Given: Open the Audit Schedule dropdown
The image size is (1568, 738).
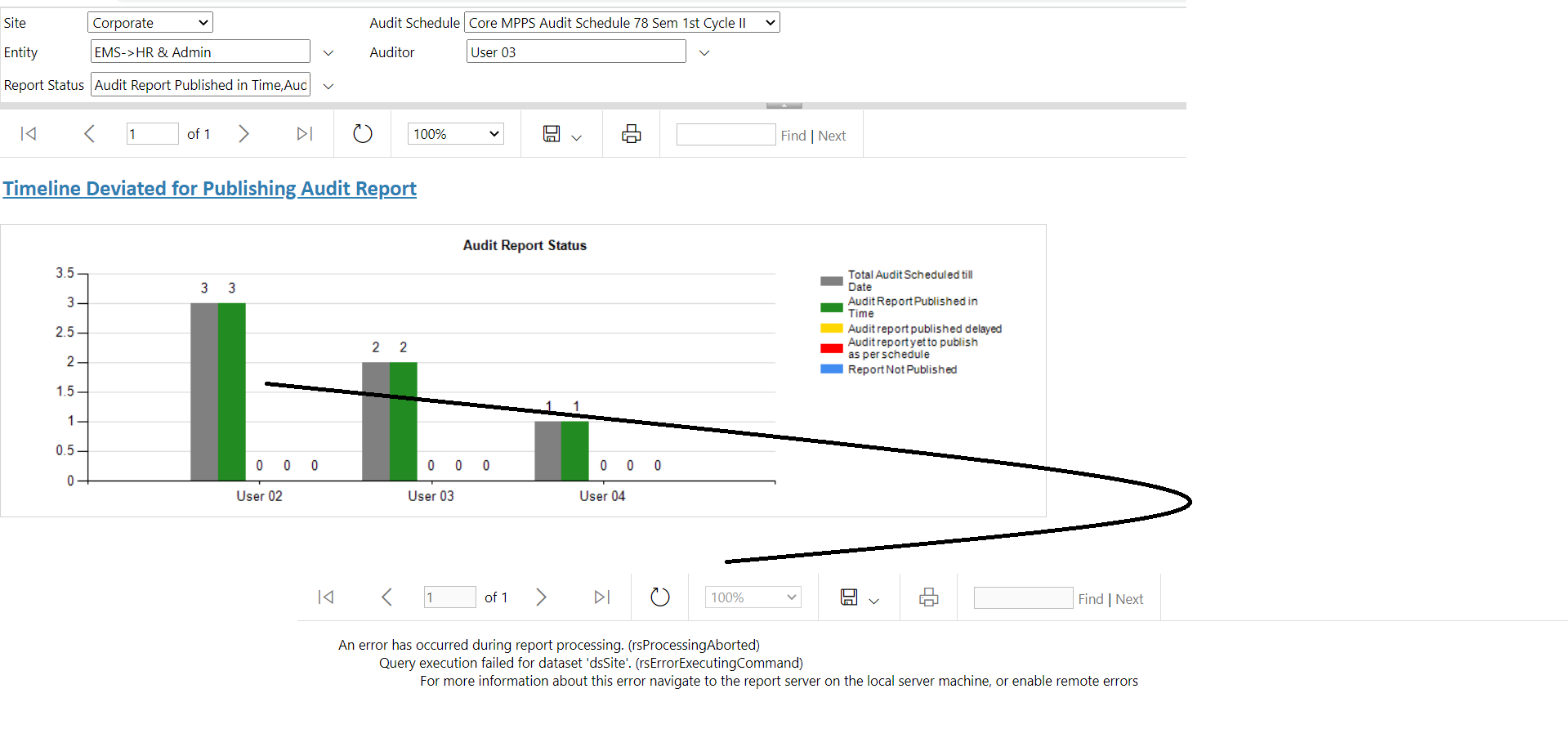Looking at the screenshot, I should (623, 23).
